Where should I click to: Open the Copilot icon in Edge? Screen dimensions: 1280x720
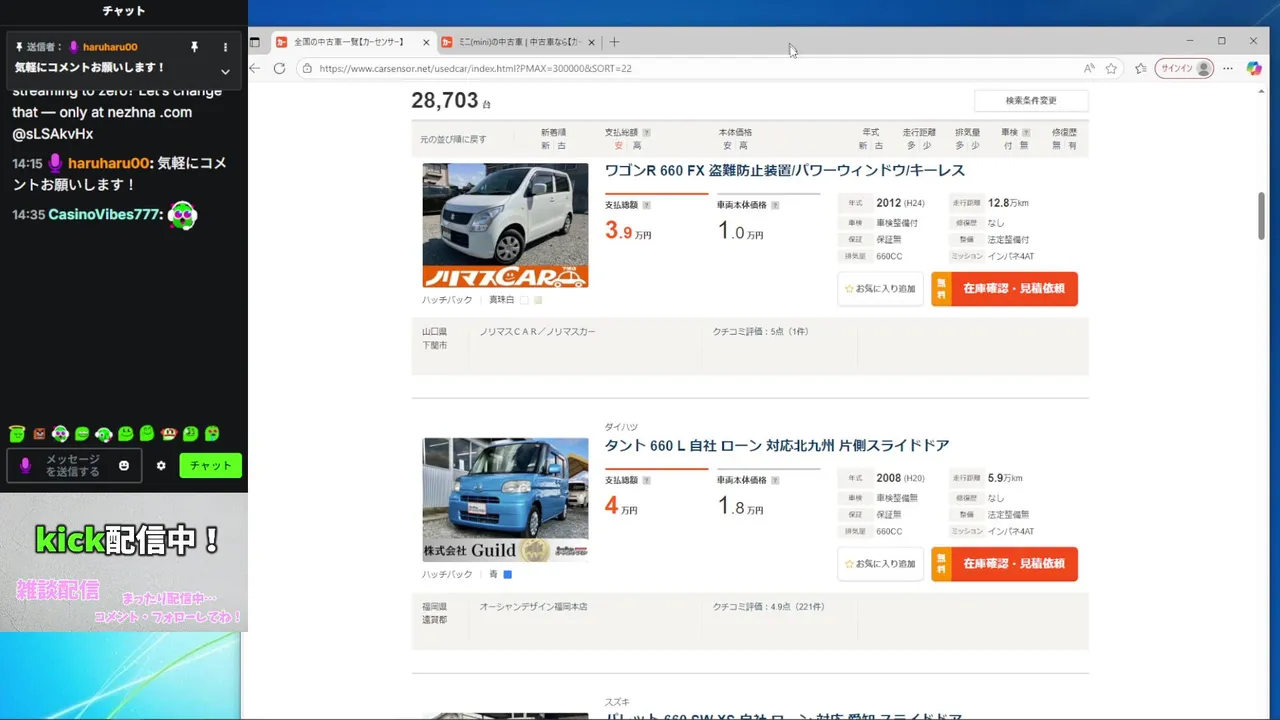(1254, 68)
